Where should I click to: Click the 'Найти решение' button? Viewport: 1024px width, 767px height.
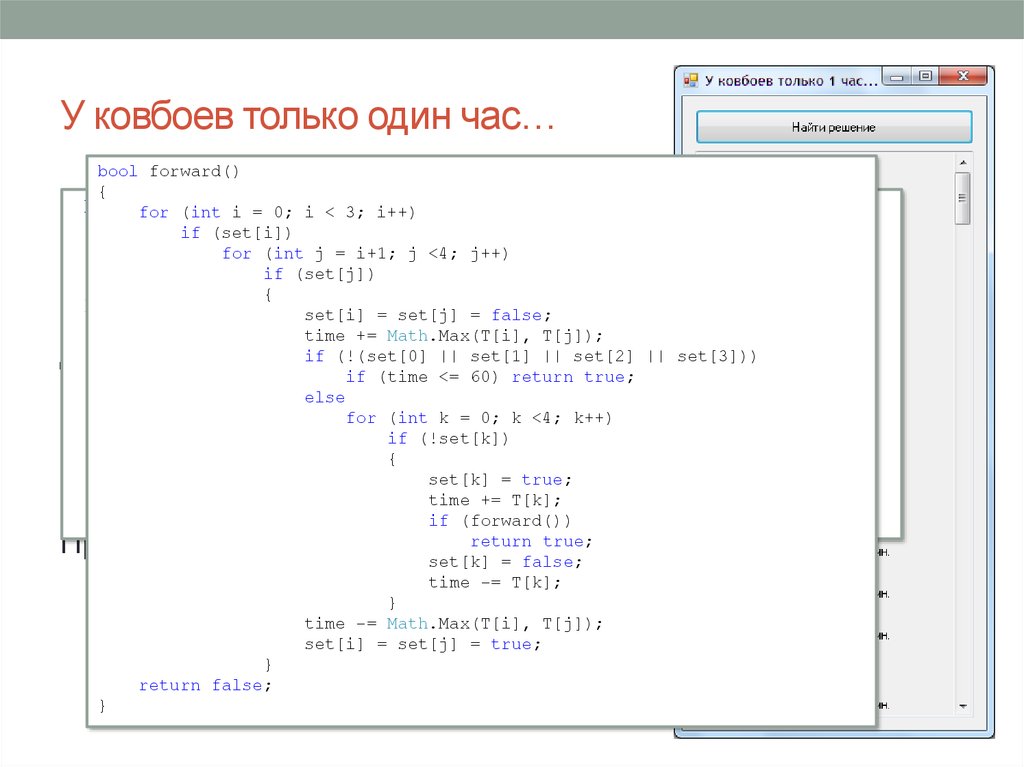[x=833, y=127]
